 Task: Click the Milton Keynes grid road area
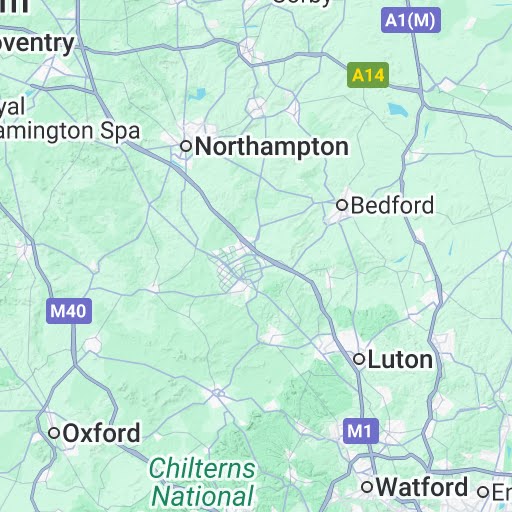238,267
